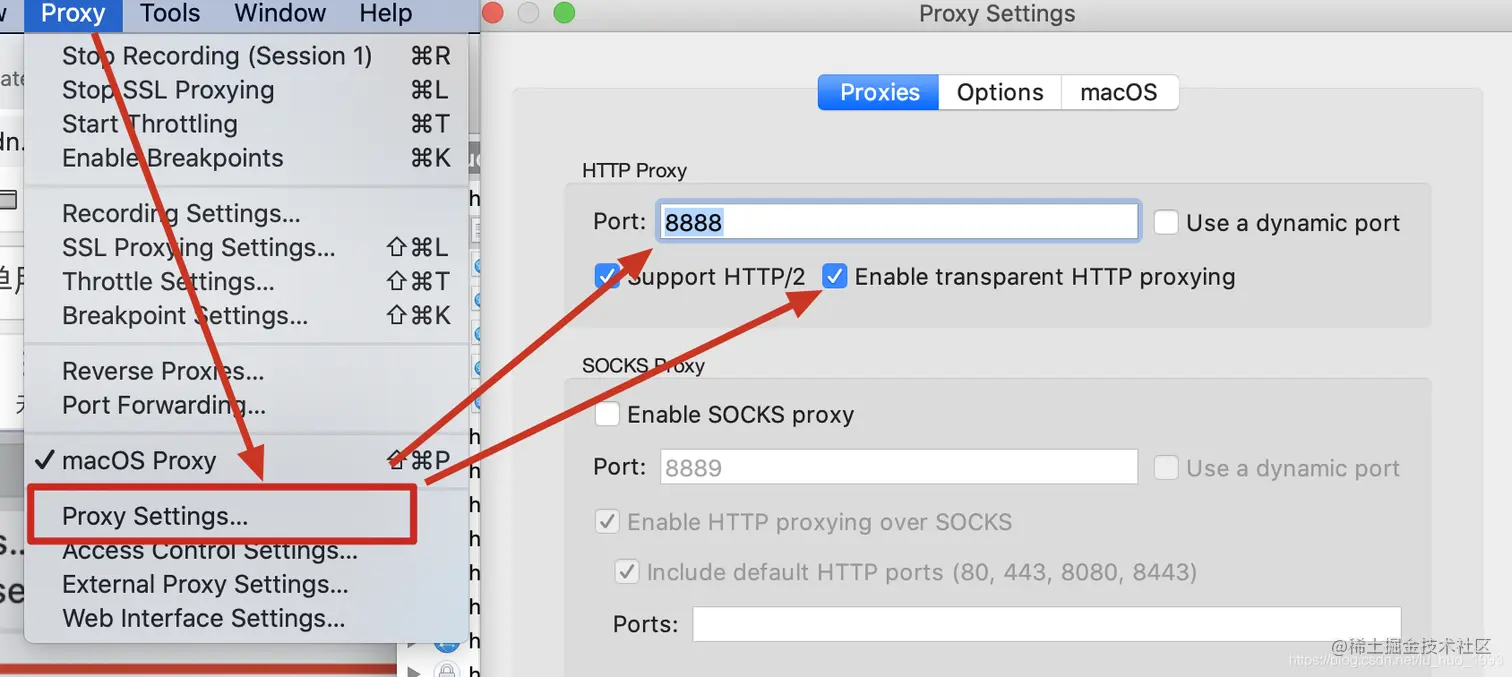Switch to the macOS tab
This screenshot has height=677, width=1512.
tap(1119, 92)
